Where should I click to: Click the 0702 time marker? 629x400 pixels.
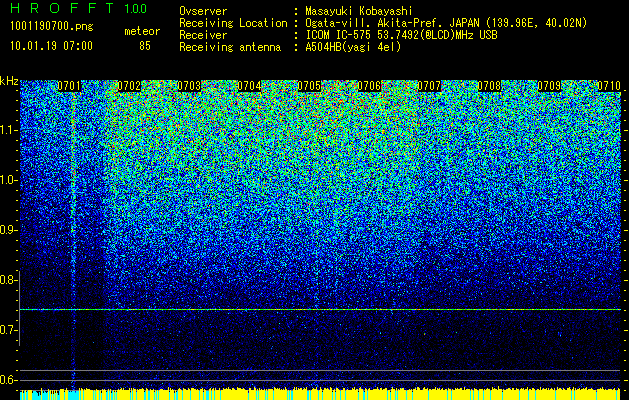tap(129, 86)
